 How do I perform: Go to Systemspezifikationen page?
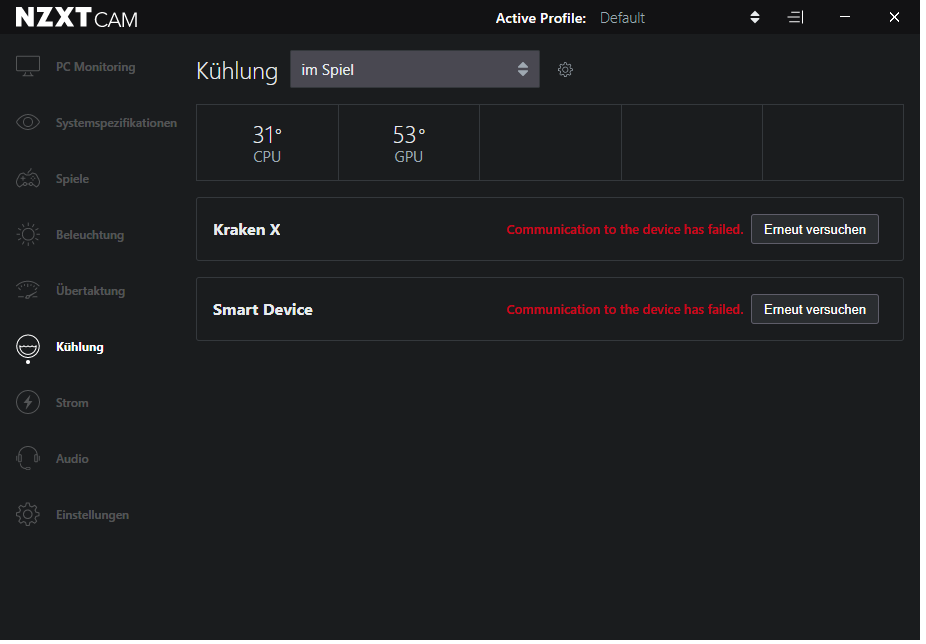point(116,123)
